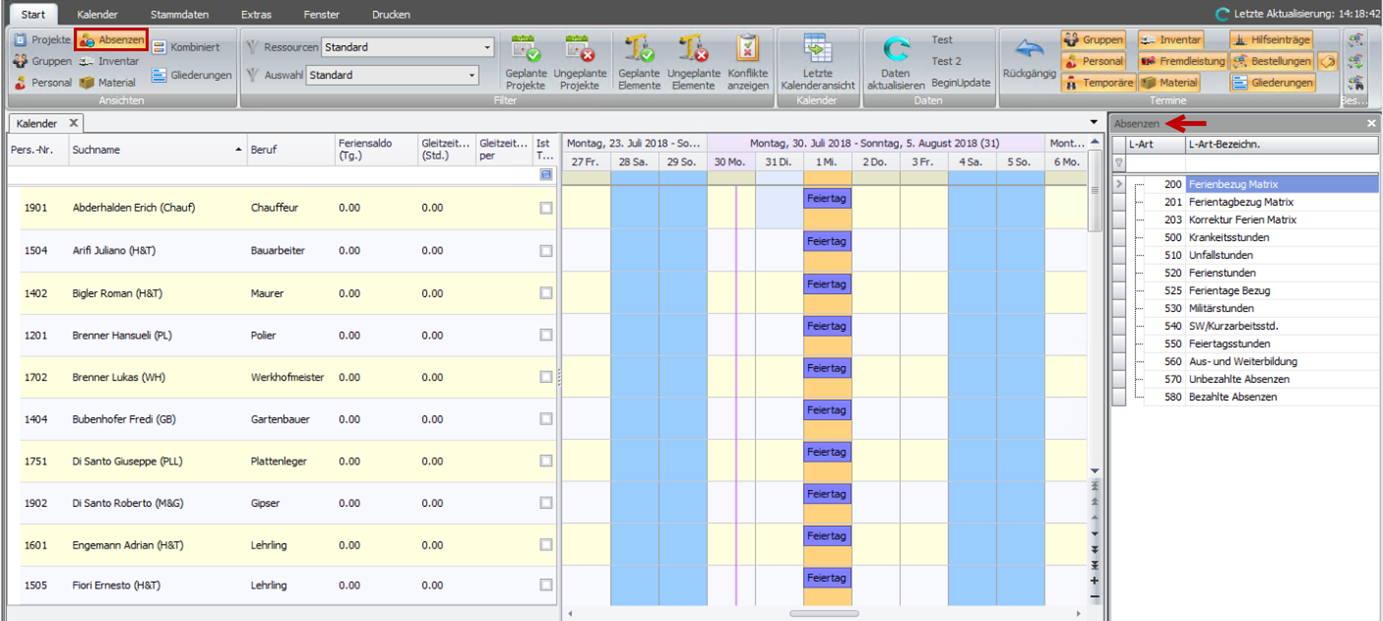Close the Kalender document tab
The image size is (1383, 621).
pyautogui.click(x=73, y=123)
